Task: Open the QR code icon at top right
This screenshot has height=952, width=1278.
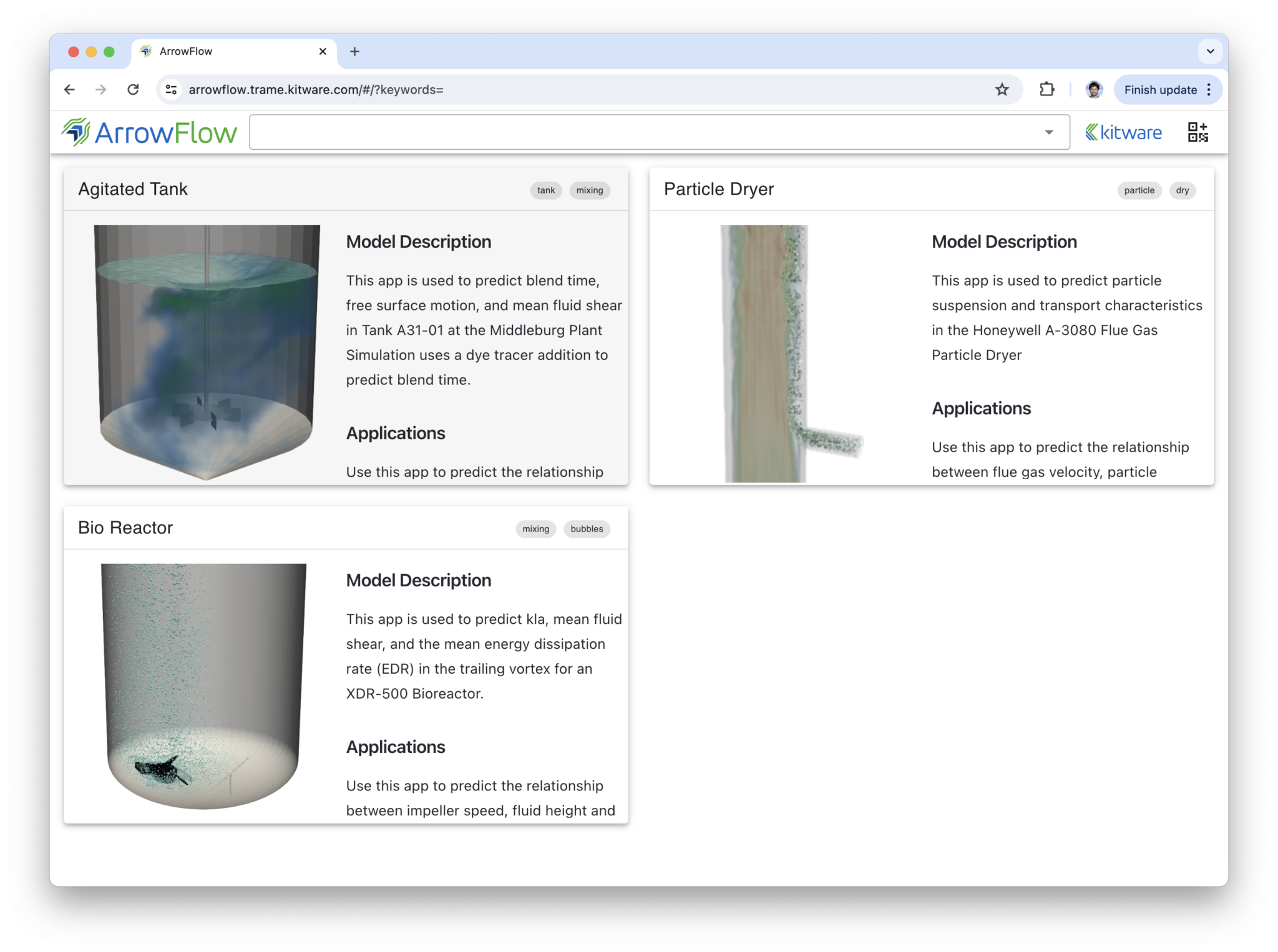Action: [1198, 132]
